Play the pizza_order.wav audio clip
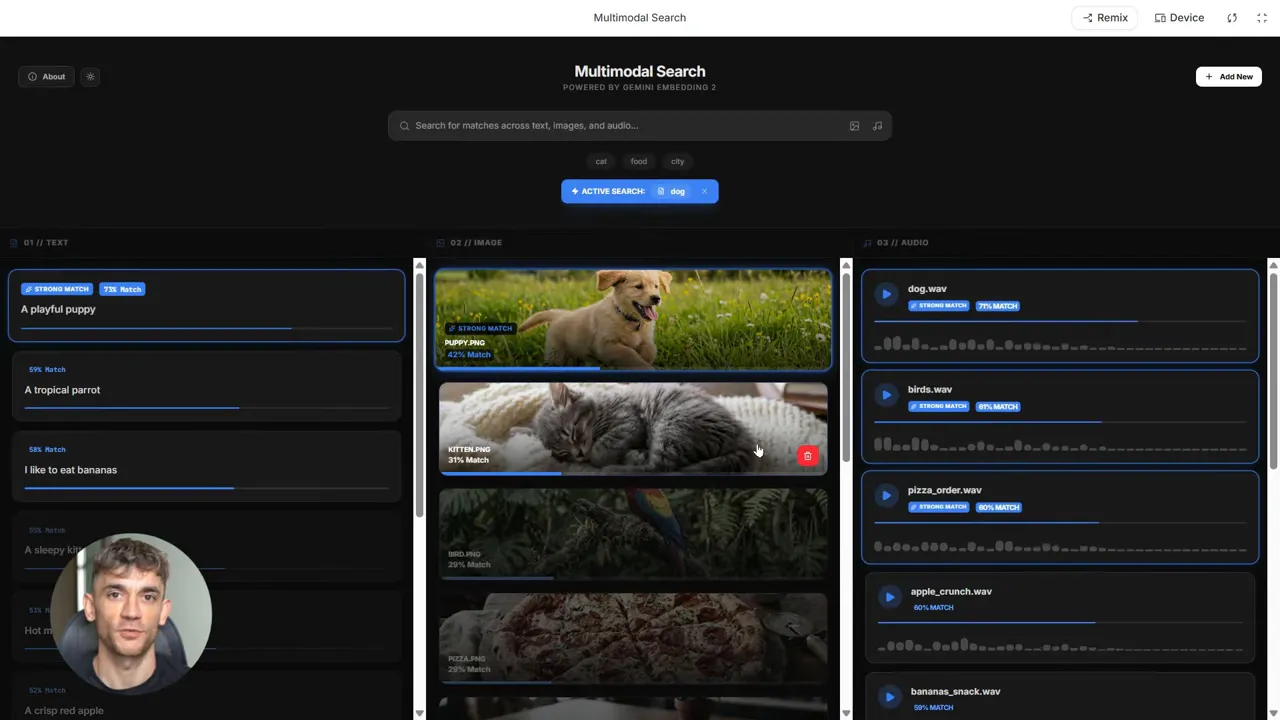This screenshot has width=1280, height=720. coord(886,495)
